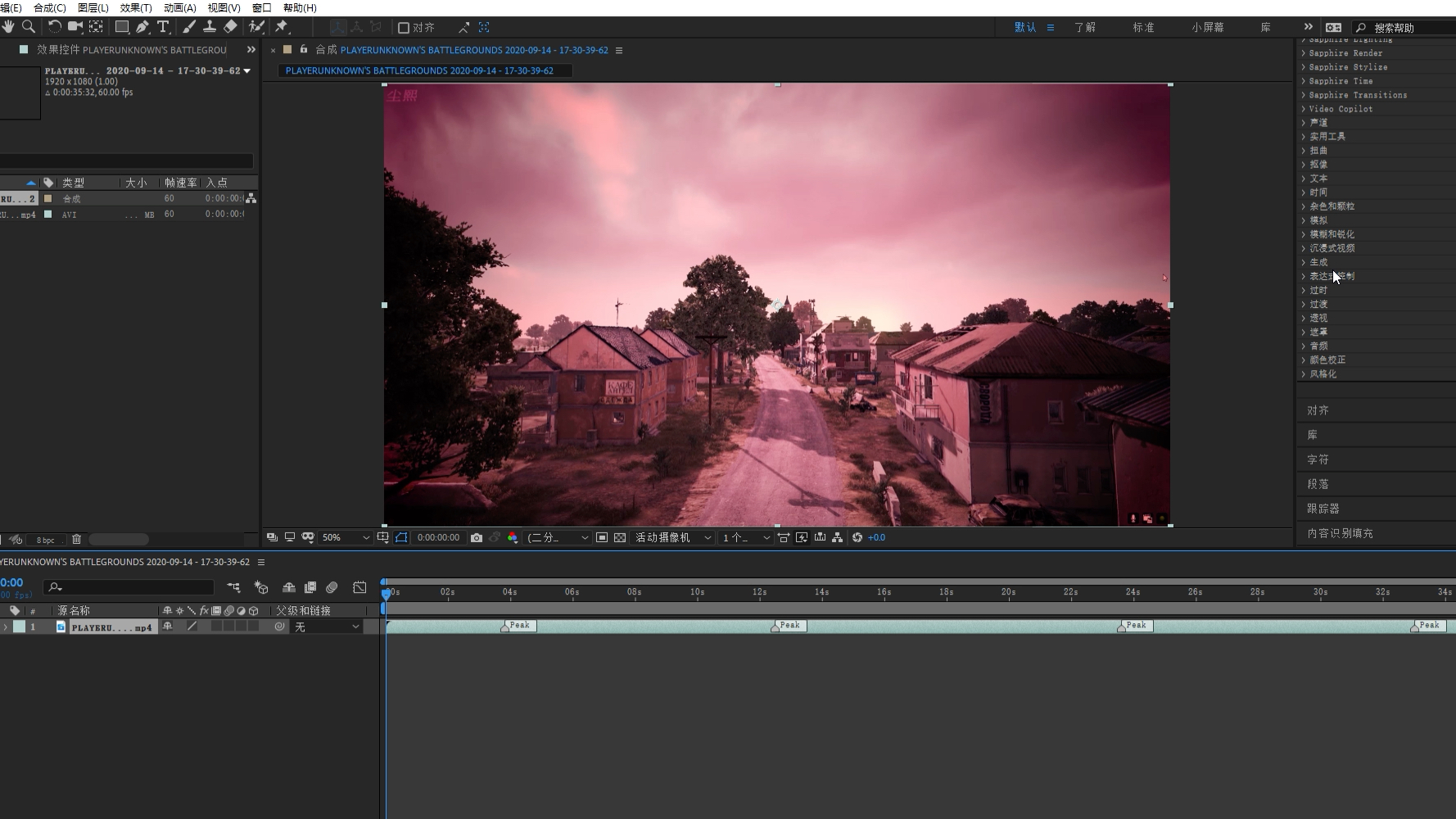
Task: Open the 合成(C) menu
Action: click(50, 7)
